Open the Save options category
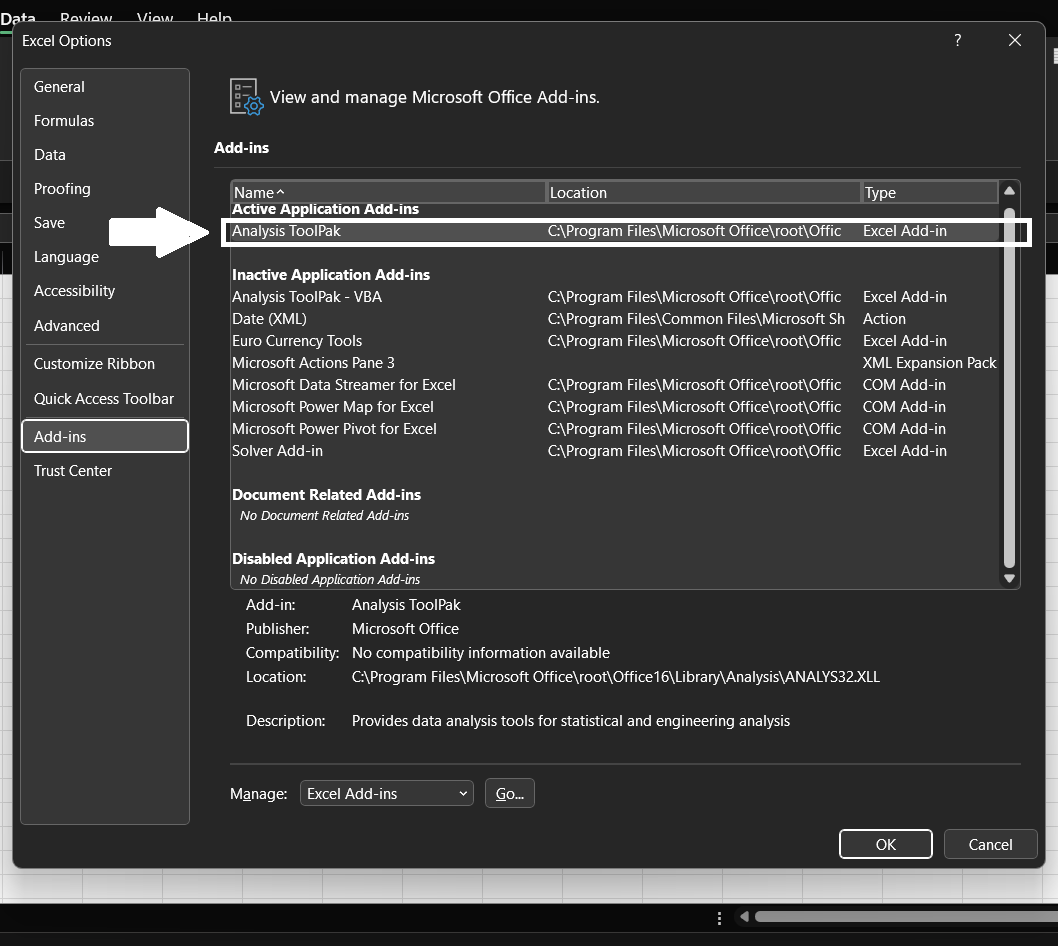1058x946 pixels. tap(49, 223)
